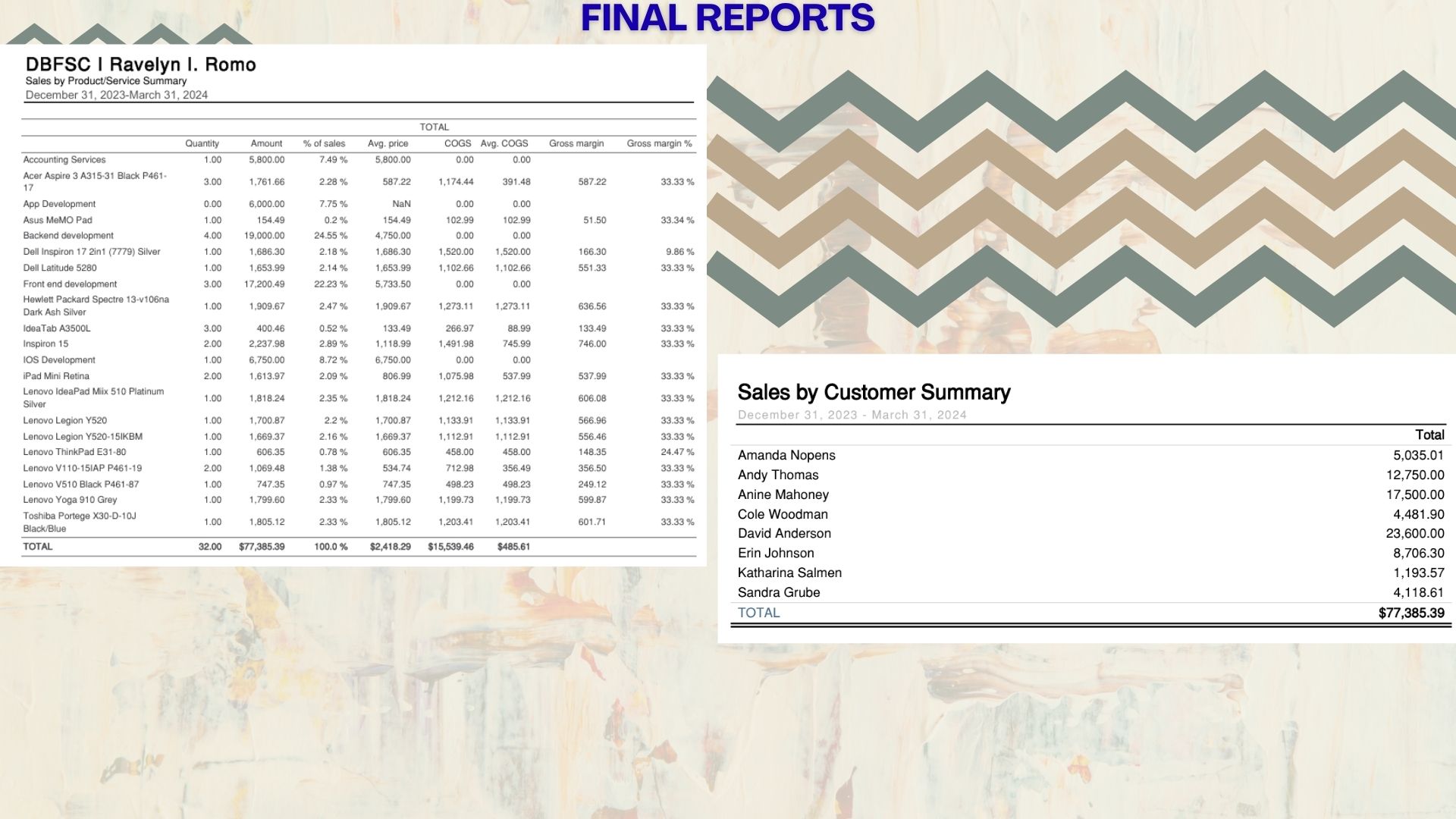Click the Quantity column header
The width and height of the screenshot is (1456, 819).
[x=202, y=143]
